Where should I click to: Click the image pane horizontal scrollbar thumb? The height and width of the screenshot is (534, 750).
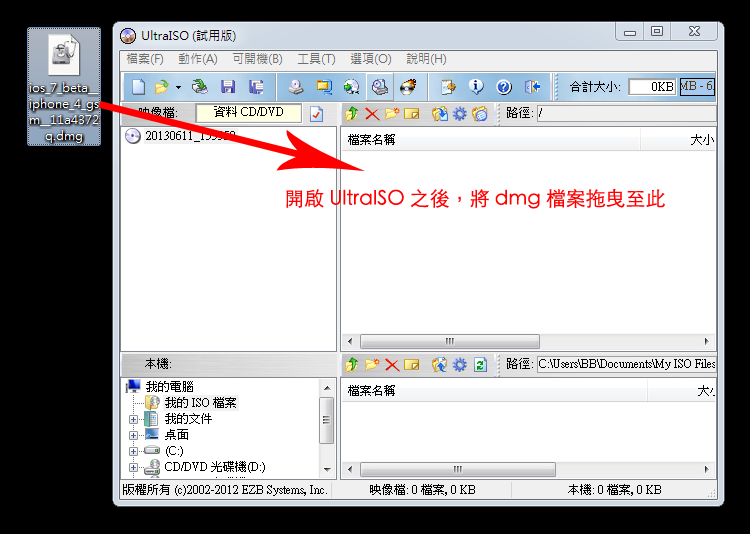[450, 341]
